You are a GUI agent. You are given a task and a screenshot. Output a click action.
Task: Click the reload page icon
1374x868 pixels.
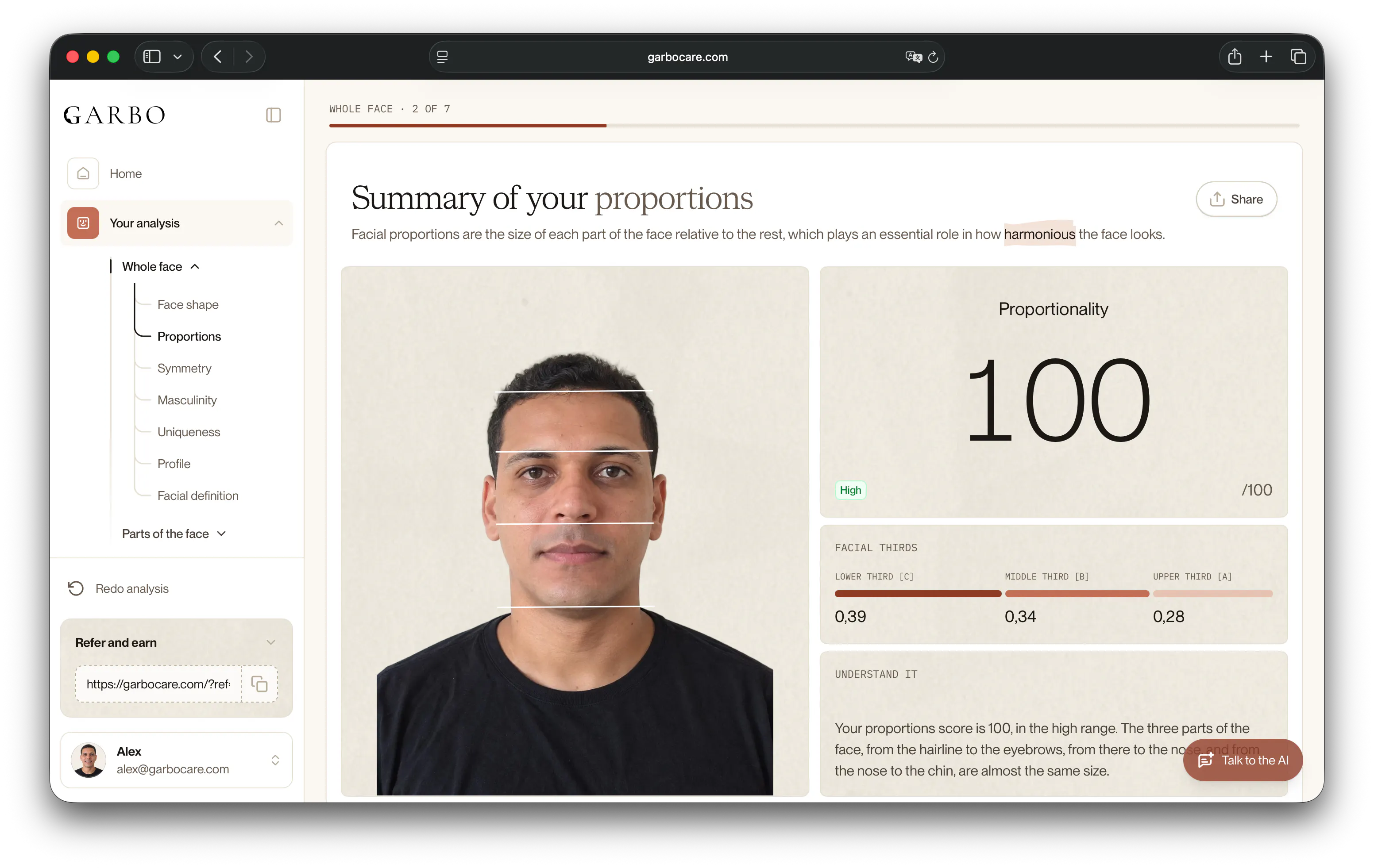(x=933, y=57)
